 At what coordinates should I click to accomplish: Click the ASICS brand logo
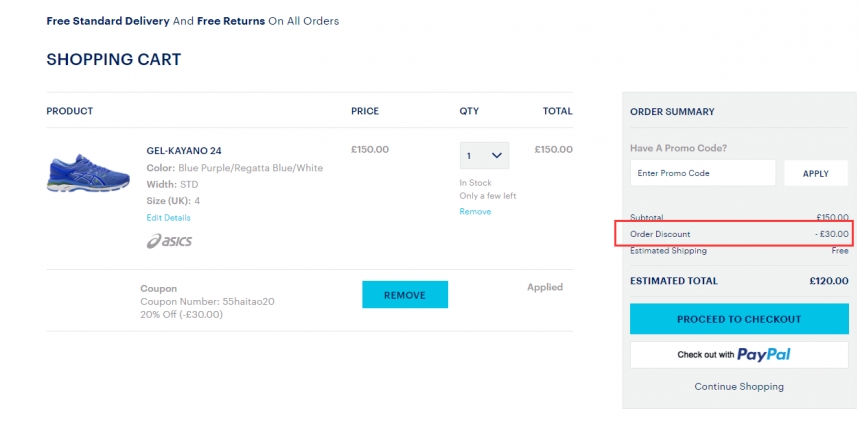pyautogui.click(x=169, y=241)
